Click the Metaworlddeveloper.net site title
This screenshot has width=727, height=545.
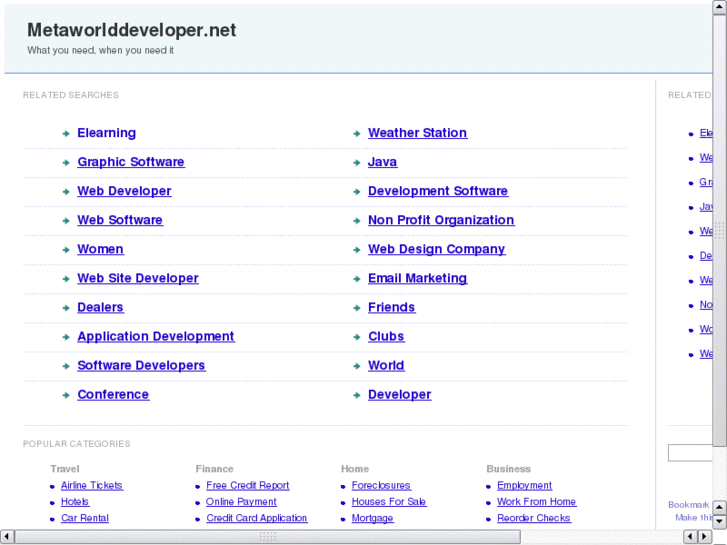[x=132, y=30]
